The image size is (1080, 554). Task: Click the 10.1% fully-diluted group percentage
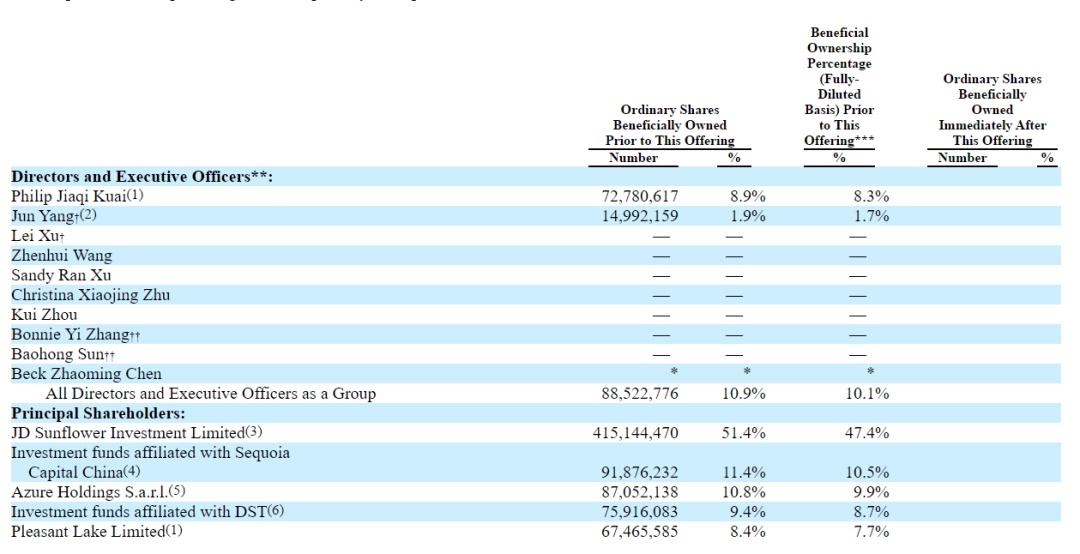pyautogui.click(x=867, y=394)
